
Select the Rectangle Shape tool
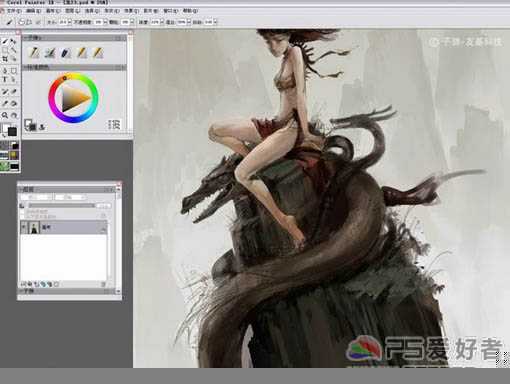(x=13, y=71)
